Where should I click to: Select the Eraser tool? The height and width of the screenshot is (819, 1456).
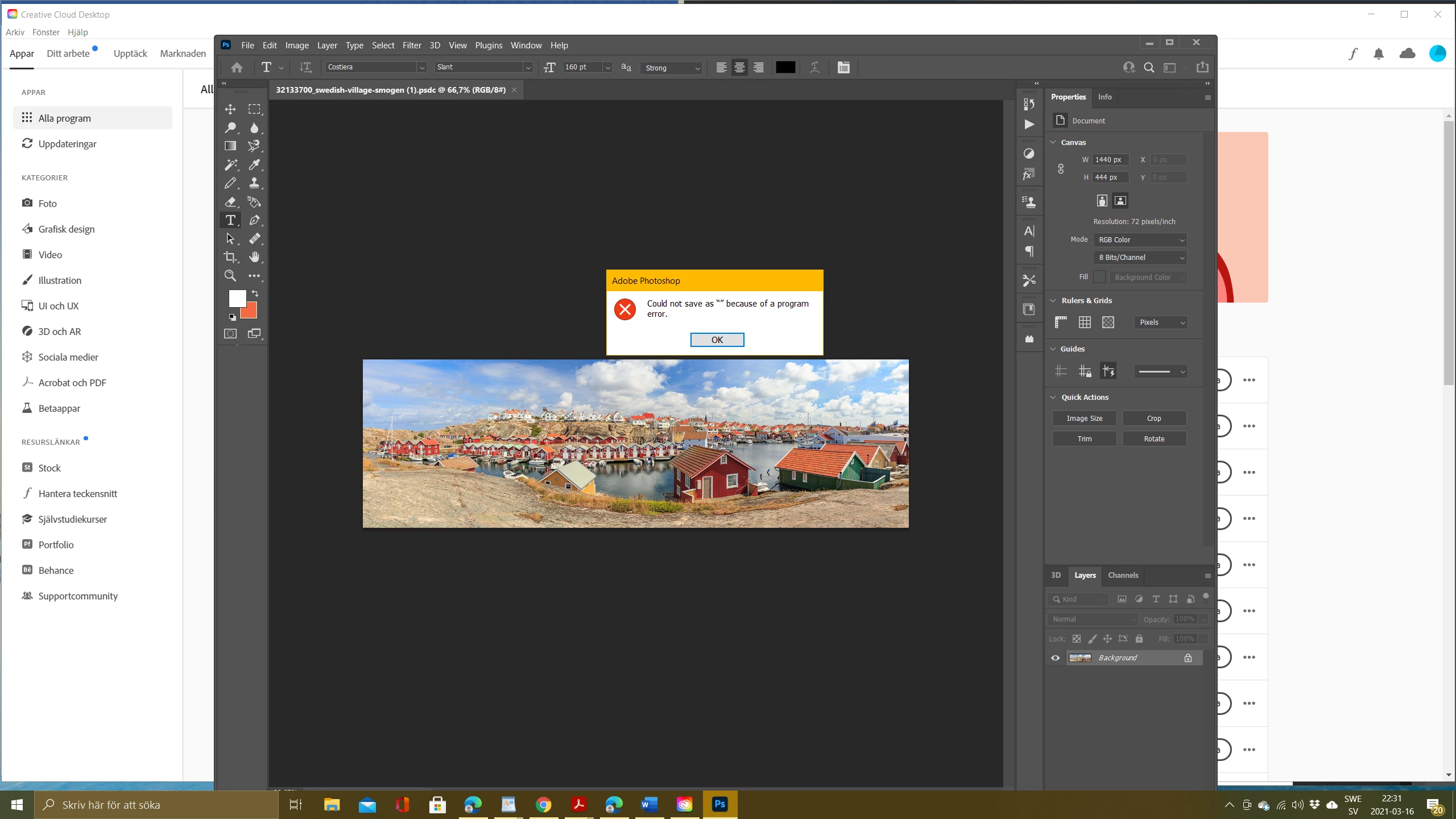[230, 202]
